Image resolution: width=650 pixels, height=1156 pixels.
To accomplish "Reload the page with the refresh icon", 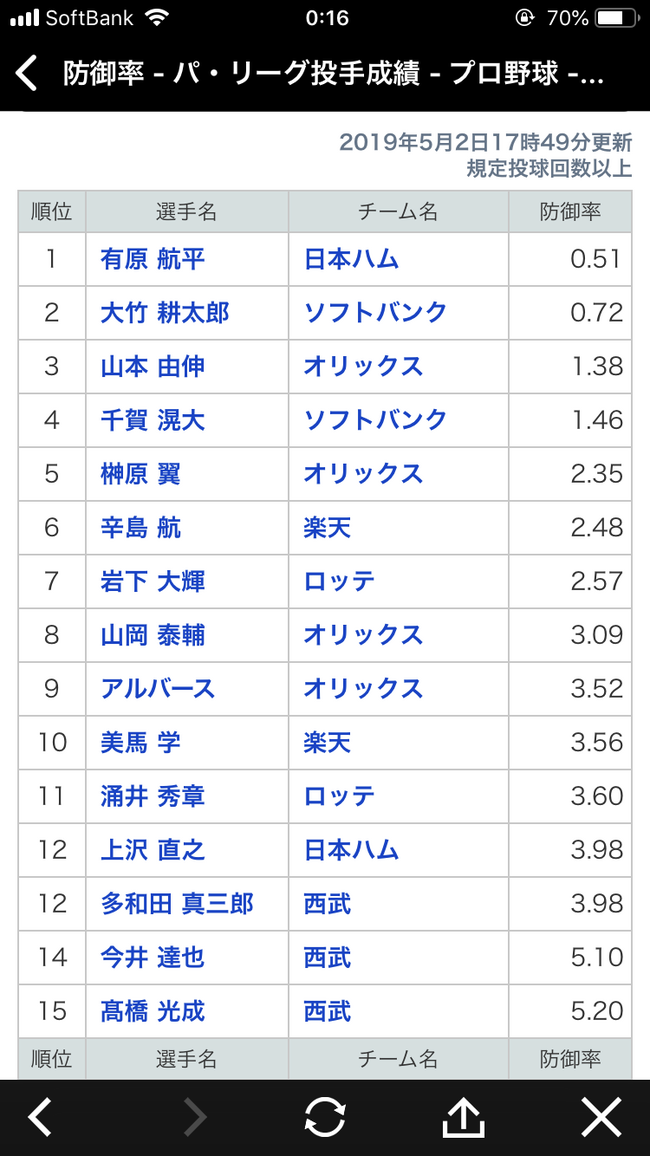I will click(x=325, y=1117).
